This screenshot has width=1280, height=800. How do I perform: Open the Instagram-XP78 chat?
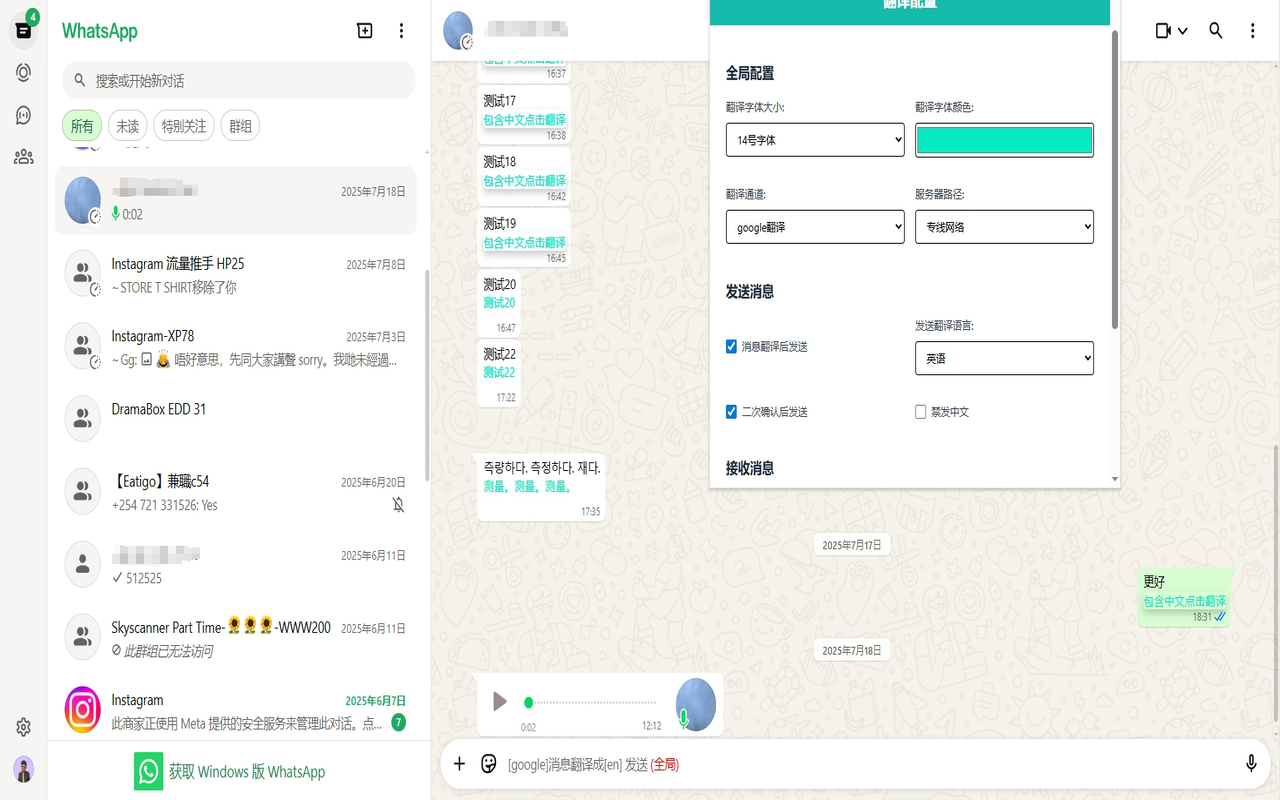[x=235, y=346]
